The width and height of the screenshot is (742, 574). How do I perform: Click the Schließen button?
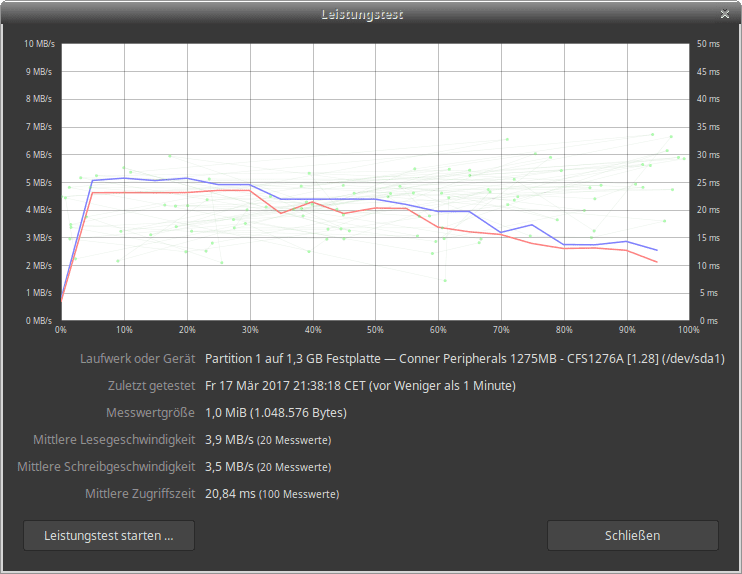tap(633, 536)
